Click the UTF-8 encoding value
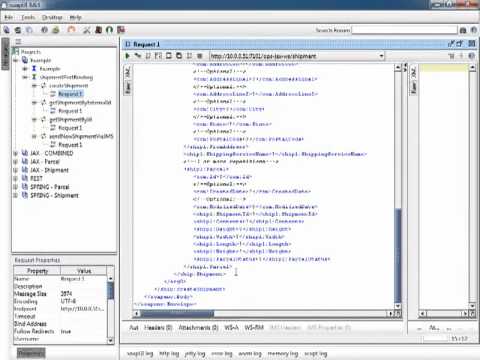The image size is (480, 360). point(68,301)
